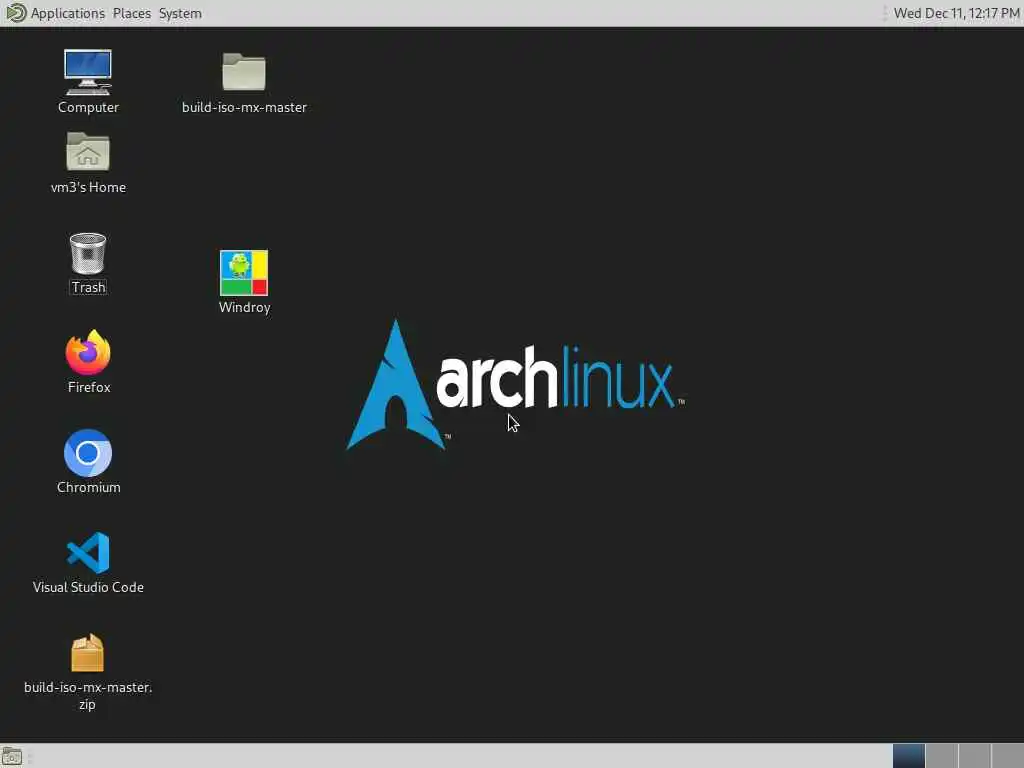Switch to the third workspace in the switcher
The image size is (1024, 768).
974,756
